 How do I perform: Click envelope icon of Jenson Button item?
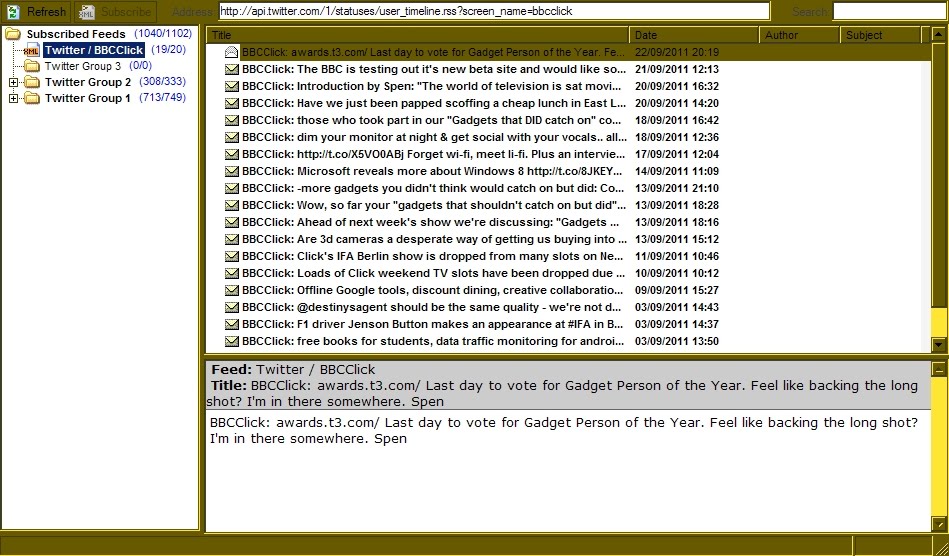pos(231,324)
